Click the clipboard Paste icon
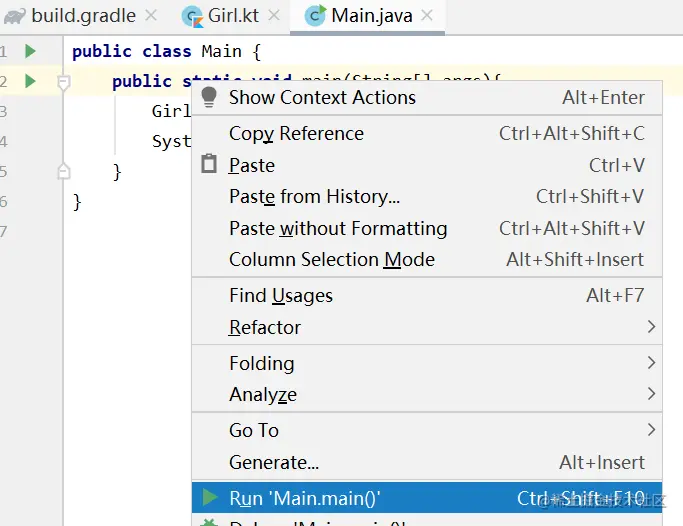This screenshot has height=526, width=683. click(x=209, y=164)
